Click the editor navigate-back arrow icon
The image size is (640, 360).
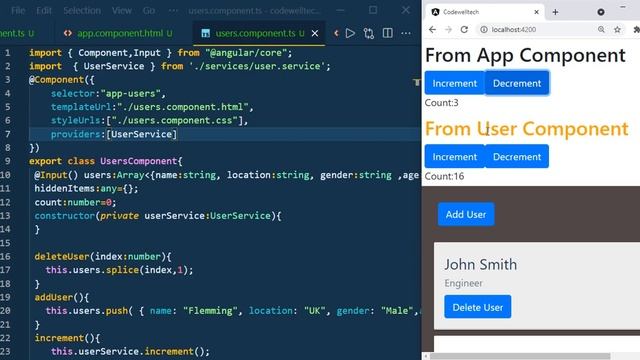(x=336, y=33)
